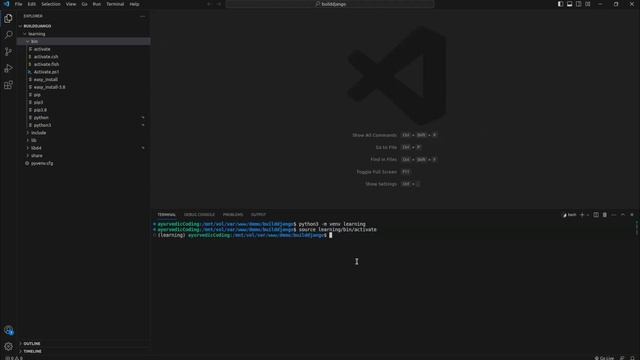This screenshot has height=360, width=640.
Task: Toggle the secondary side bar layout icon
Action: [x=579, y=4]
